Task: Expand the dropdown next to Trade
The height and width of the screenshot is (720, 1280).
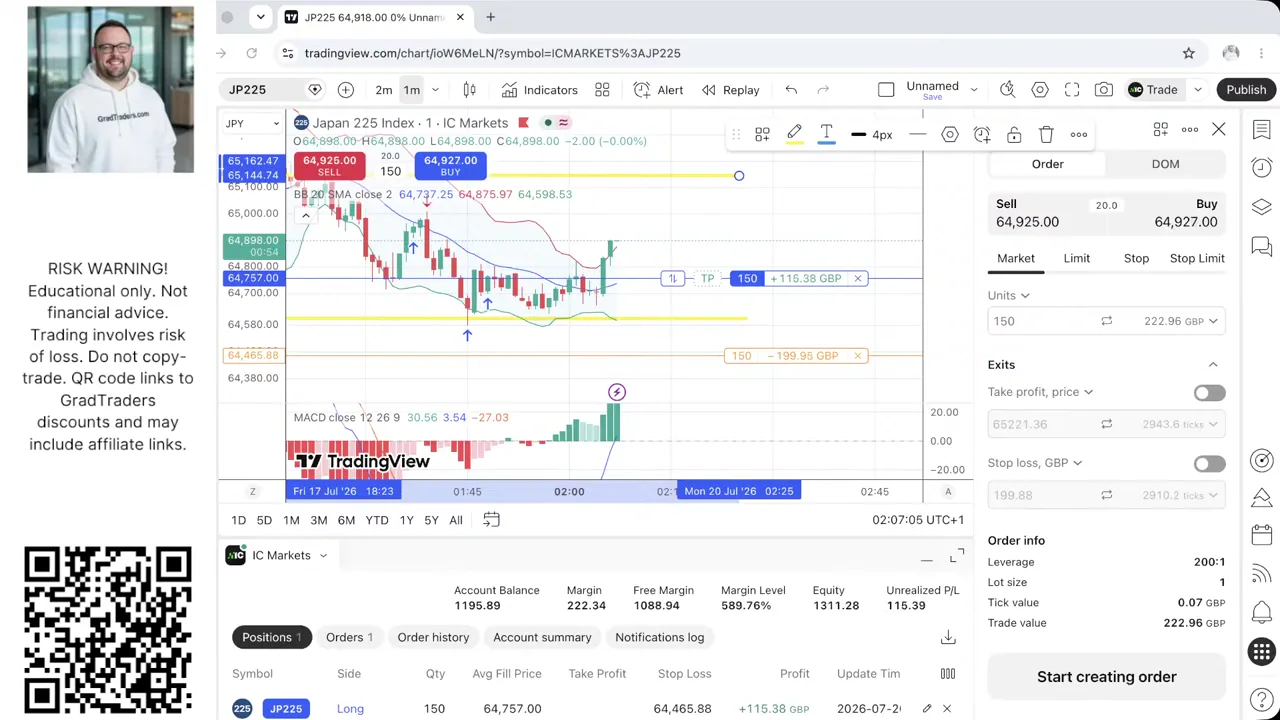Action: tap(1198, 90)
